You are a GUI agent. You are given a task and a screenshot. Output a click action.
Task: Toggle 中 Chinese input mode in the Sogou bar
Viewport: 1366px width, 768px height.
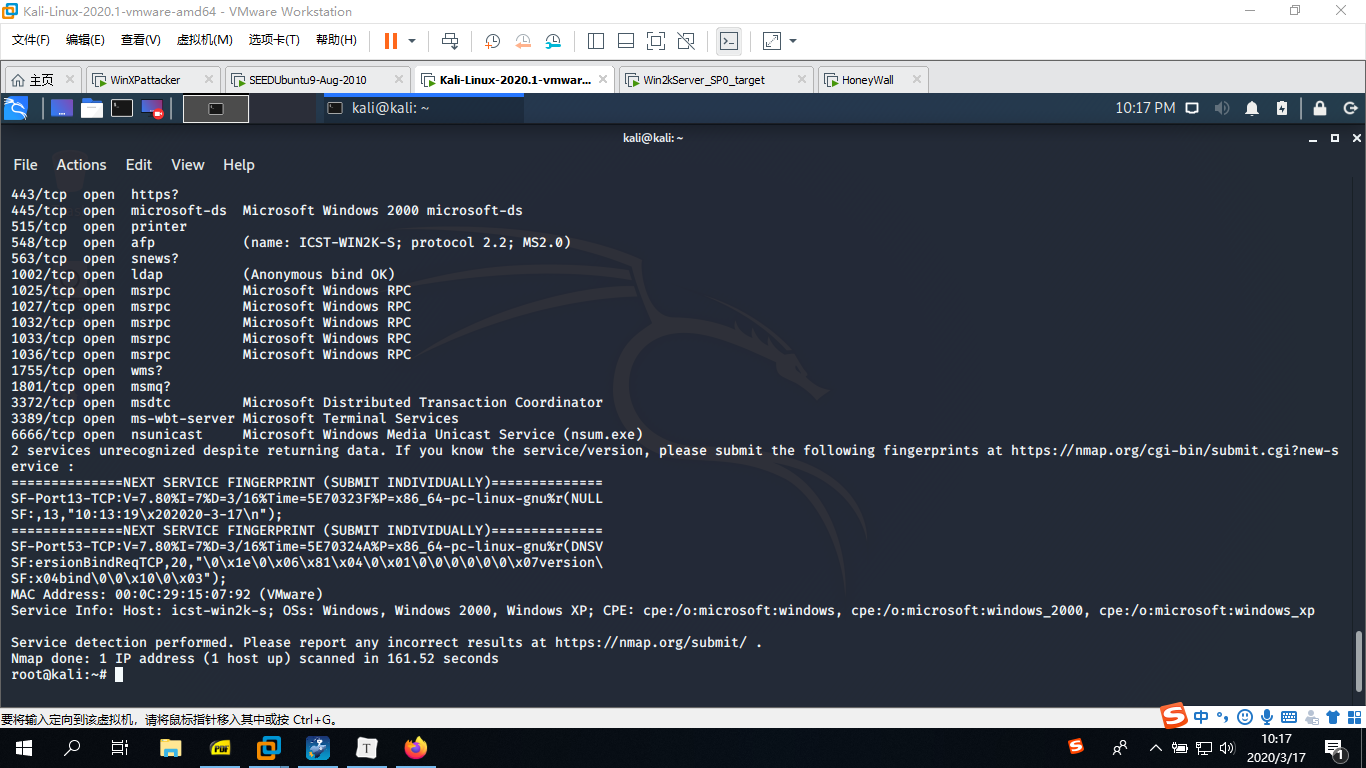(1201, 716)
